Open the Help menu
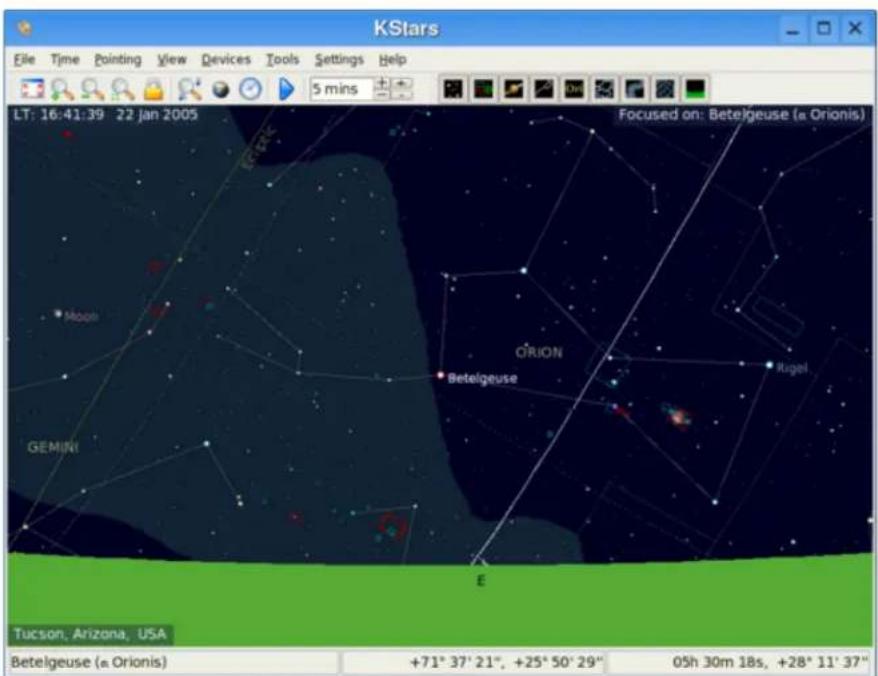This screenshot has width=878, height=676. (x=392, y=59)
